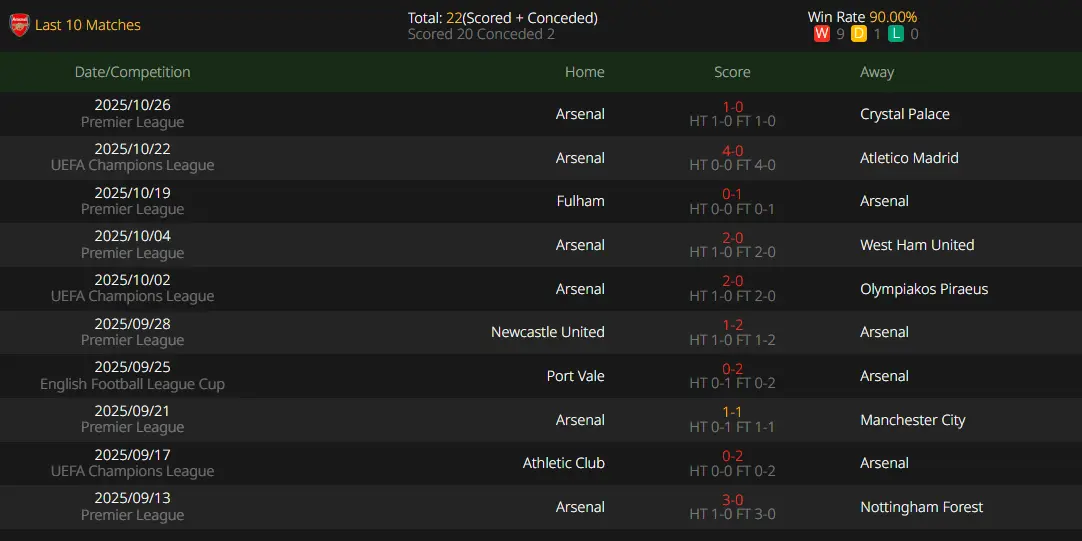The height and width of the screenshot is (541, 1082).
Task: Click the Arsenal crest icon
Action: pos(19,26)
